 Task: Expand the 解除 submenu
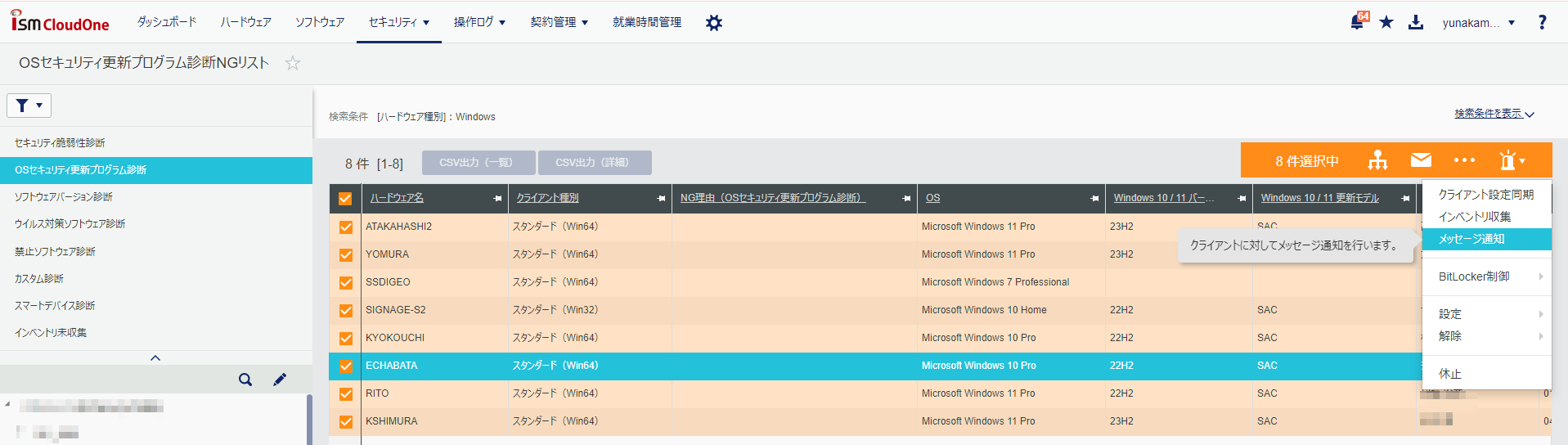[x=1487, y=336]
